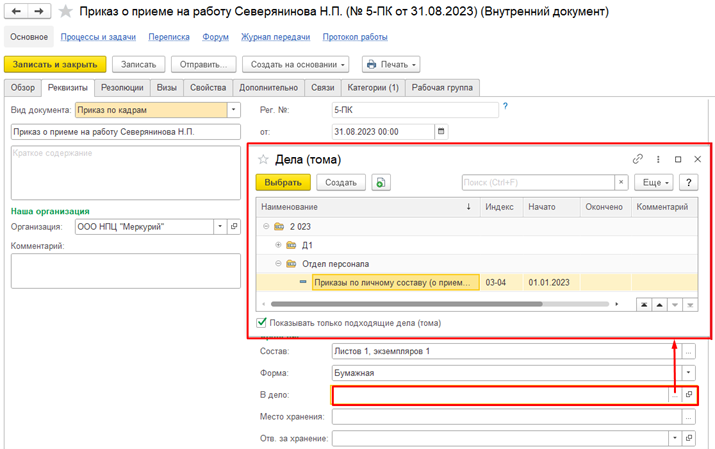Expand the Д1 tree node

(x=278, y=245)
